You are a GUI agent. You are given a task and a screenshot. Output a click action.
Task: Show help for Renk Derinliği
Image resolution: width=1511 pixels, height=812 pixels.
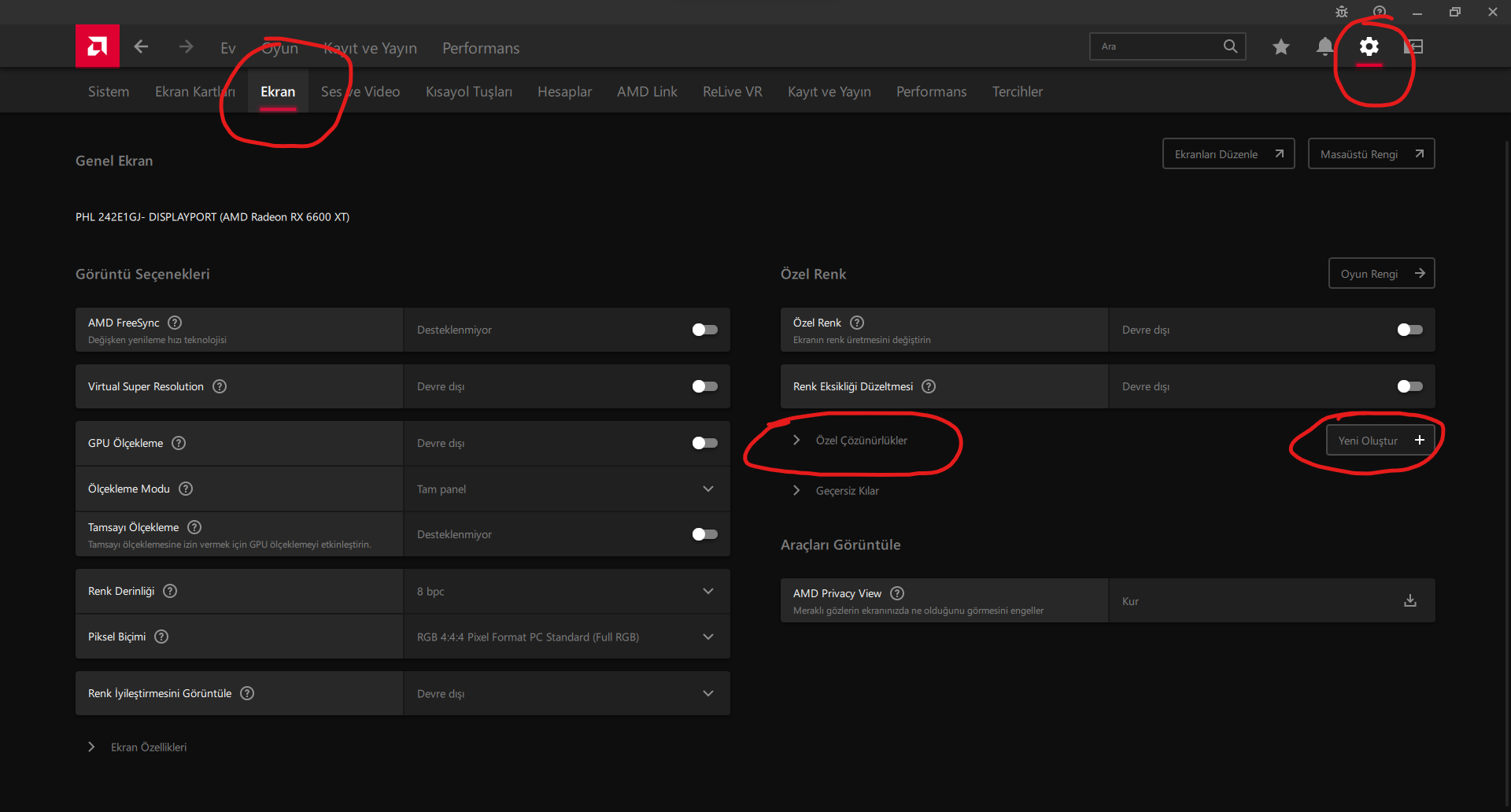pos(170,591)
